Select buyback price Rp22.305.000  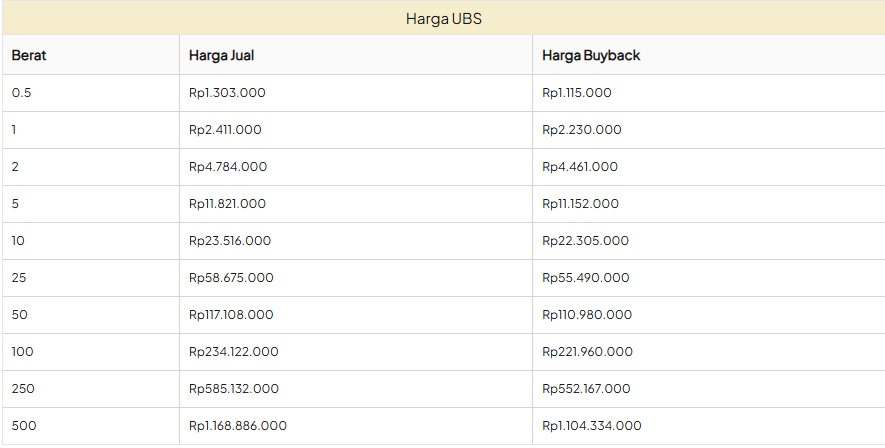click(585, 240)
